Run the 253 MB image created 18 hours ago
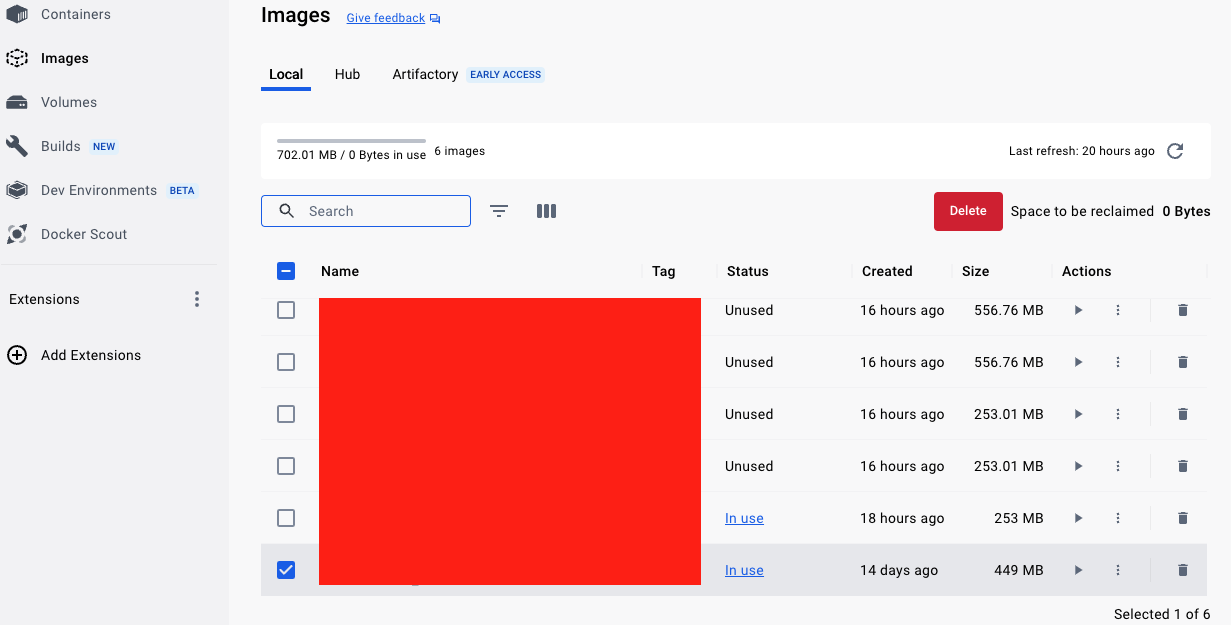 [x=1078, y=518]
